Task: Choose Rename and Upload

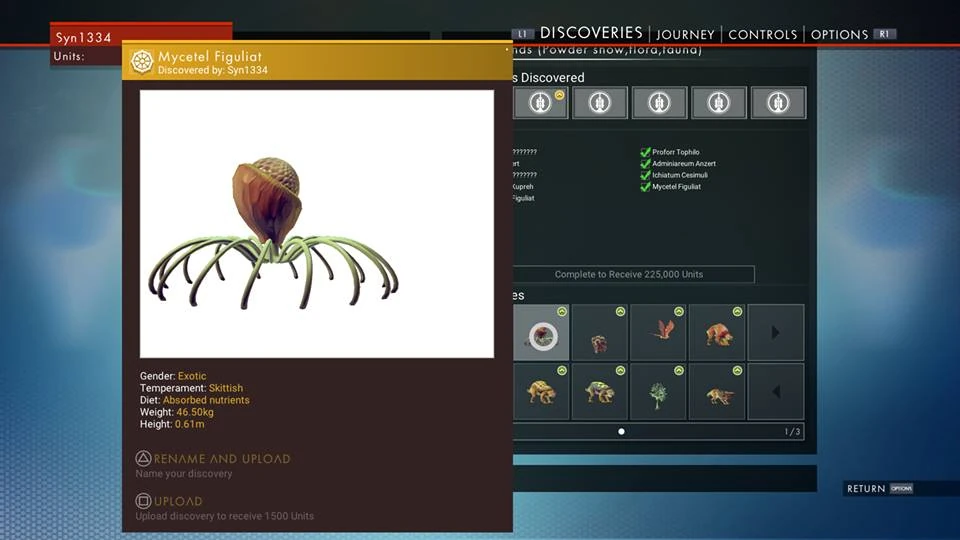Action: (222, 459)
